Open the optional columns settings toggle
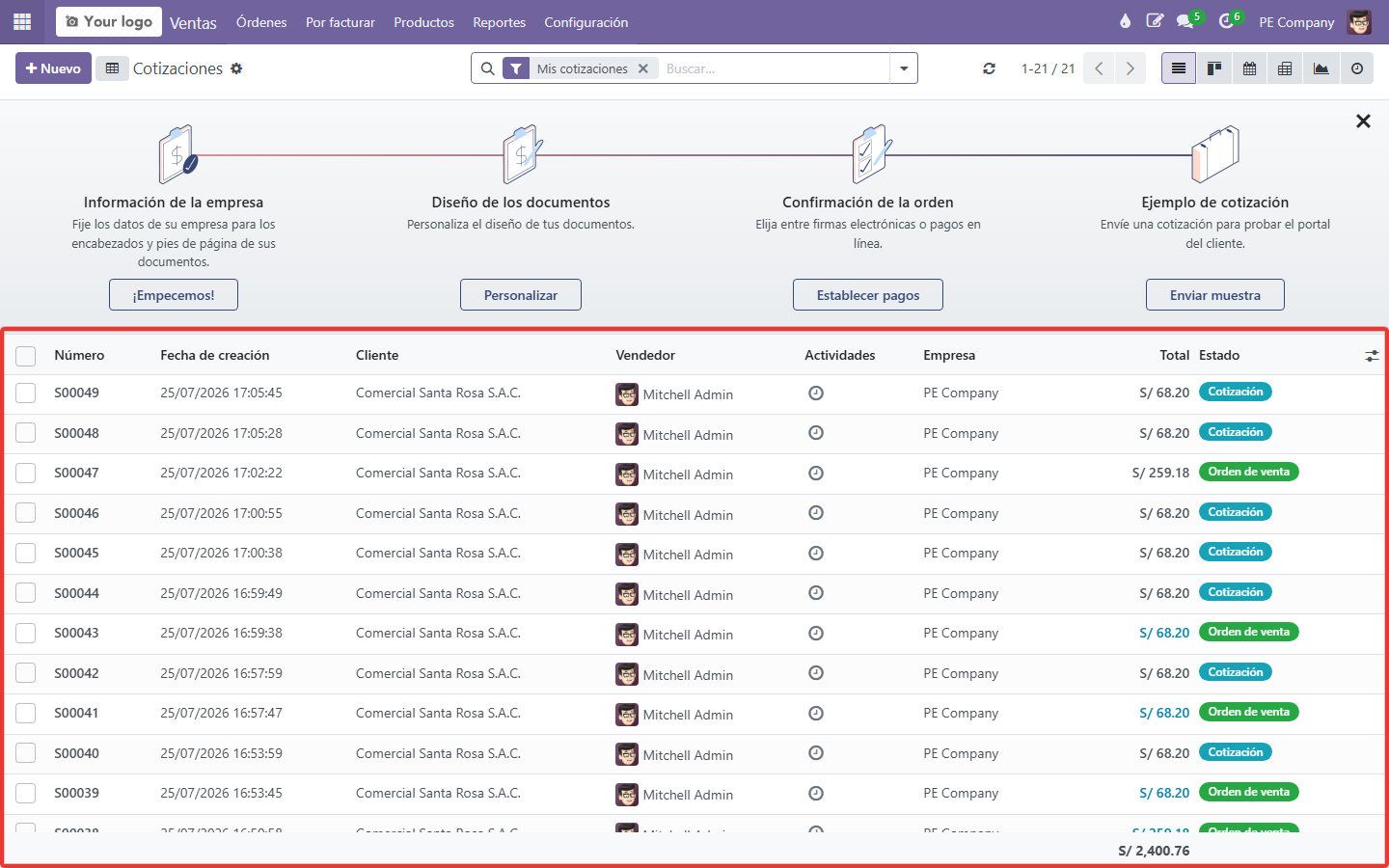The image size is (1389, 868). point(1372,356)
